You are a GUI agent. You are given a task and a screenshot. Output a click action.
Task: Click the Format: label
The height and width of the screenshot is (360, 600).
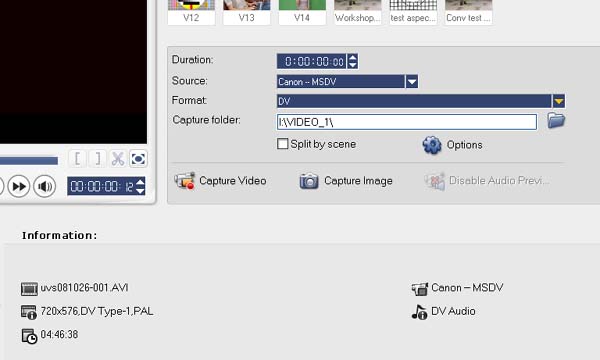(189, 100)
